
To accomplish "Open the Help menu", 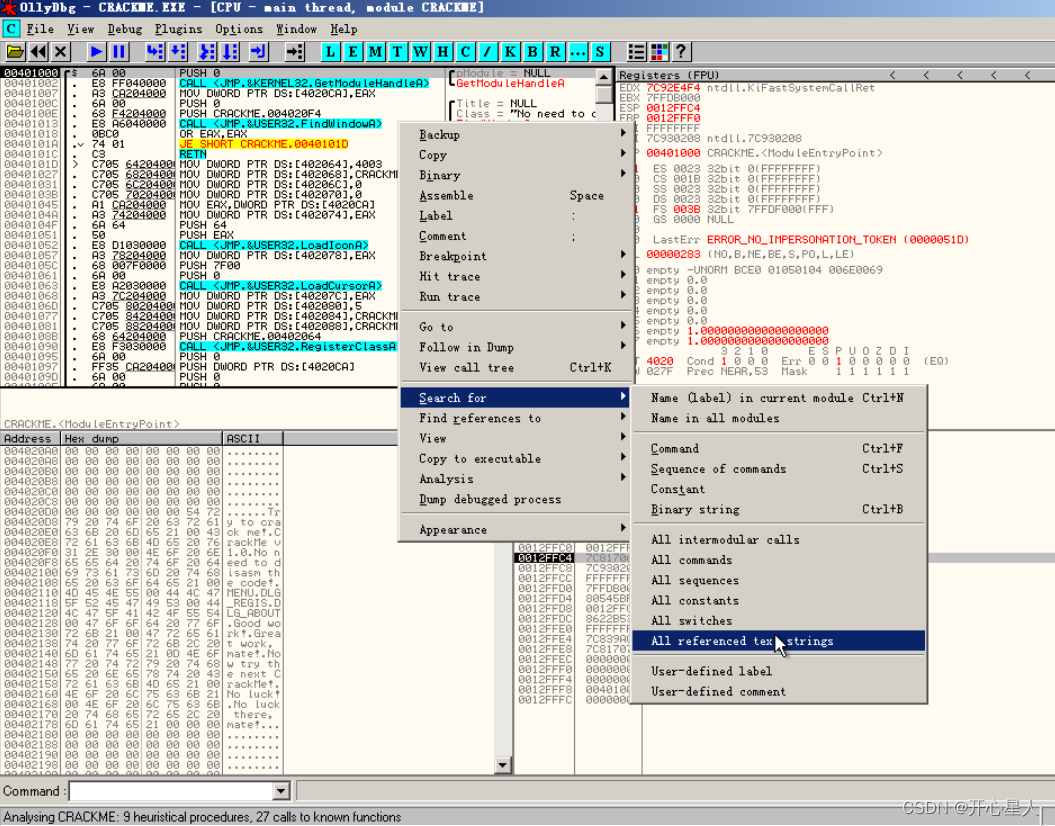I will (x=344, y=29).
